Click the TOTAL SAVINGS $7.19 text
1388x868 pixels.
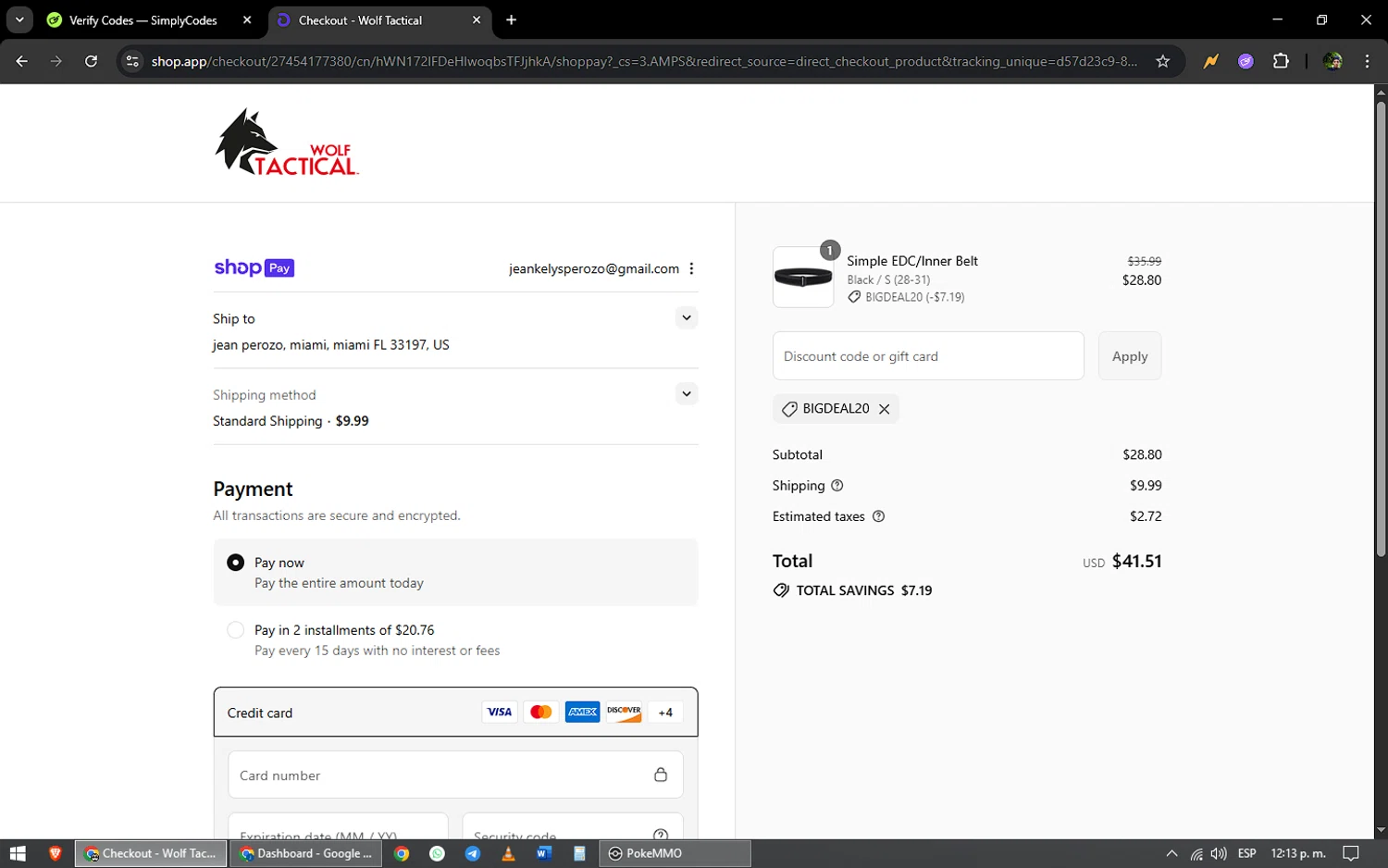864,590
